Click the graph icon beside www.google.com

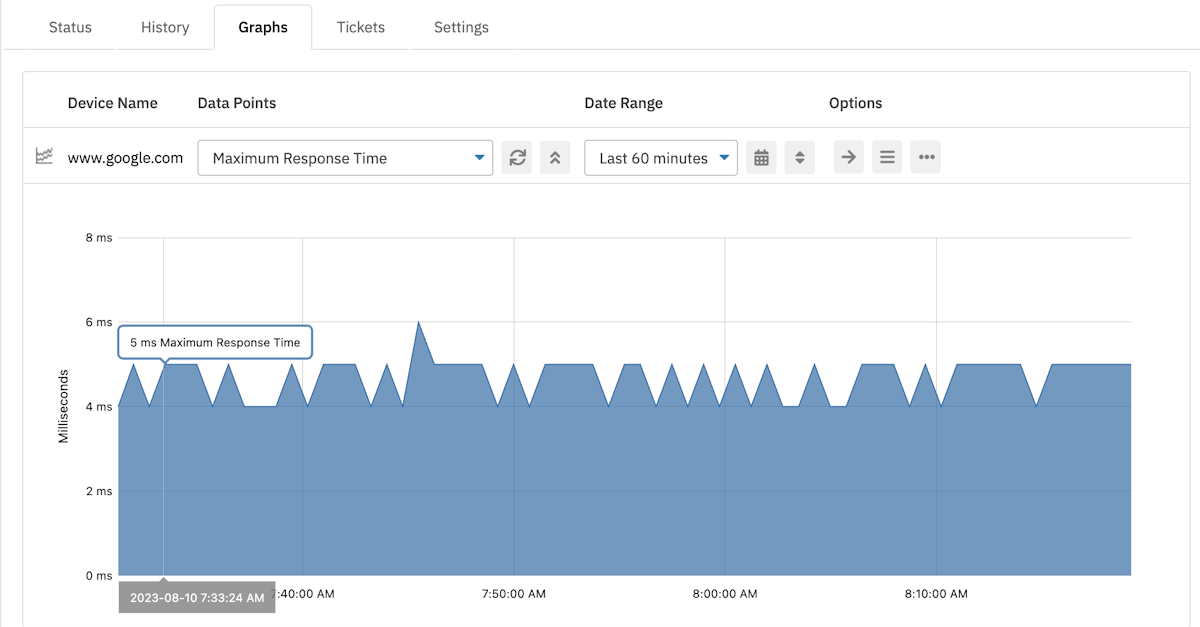[42, 157]
